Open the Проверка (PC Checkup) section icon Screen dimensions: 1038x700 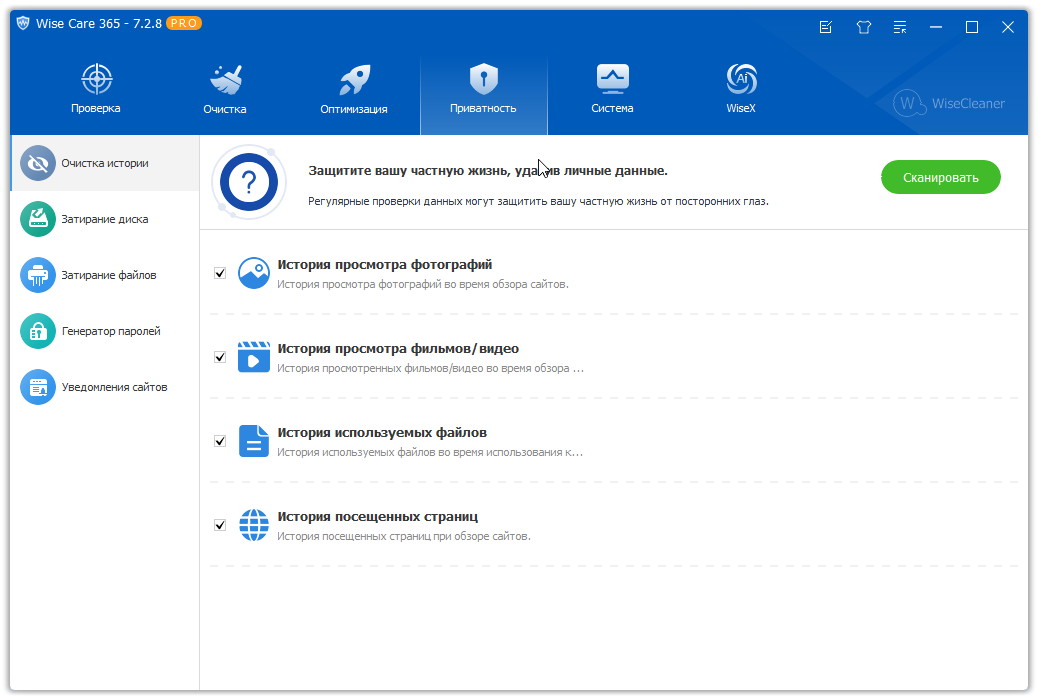click(x=97, y=79)
